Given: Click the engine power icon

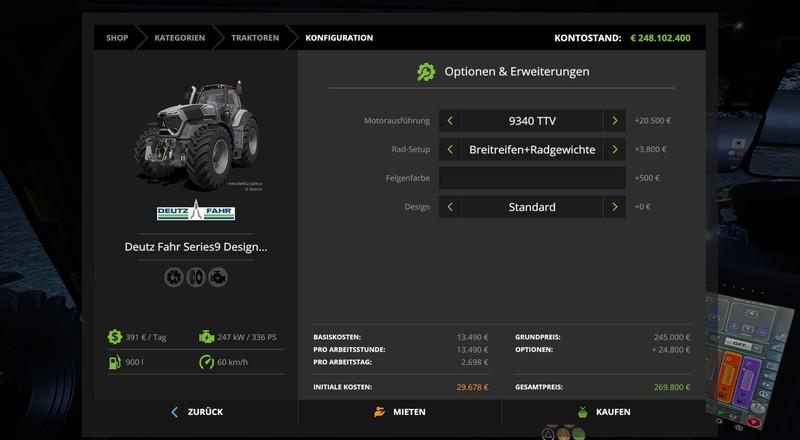Looking at the screenshot, I should pyautogui.click(x=206, y=337).
